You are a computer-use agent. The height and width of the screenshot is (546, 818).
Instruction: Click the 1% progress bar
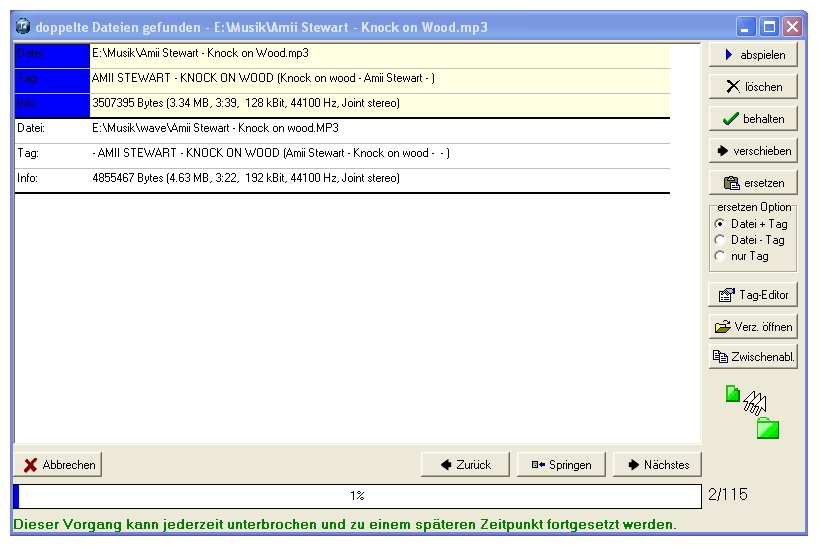coord(357,496)
